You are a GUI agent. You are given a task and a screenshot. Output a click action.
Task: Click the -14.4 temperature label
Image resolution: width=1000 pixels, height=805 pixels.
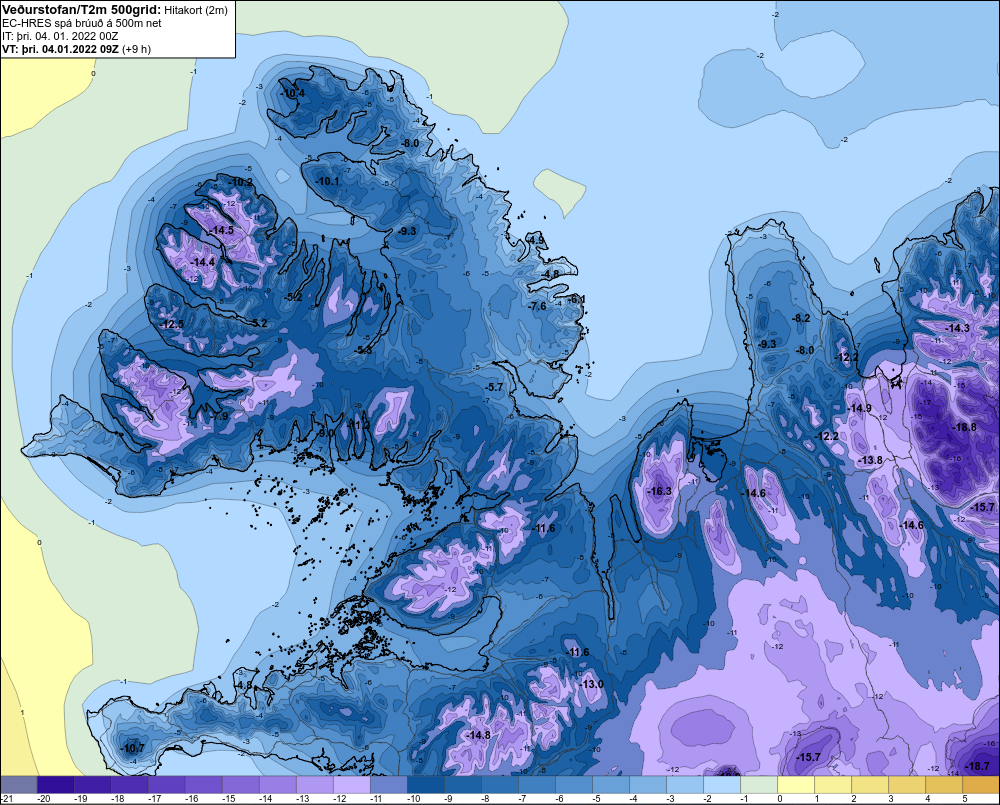(203, 262)
